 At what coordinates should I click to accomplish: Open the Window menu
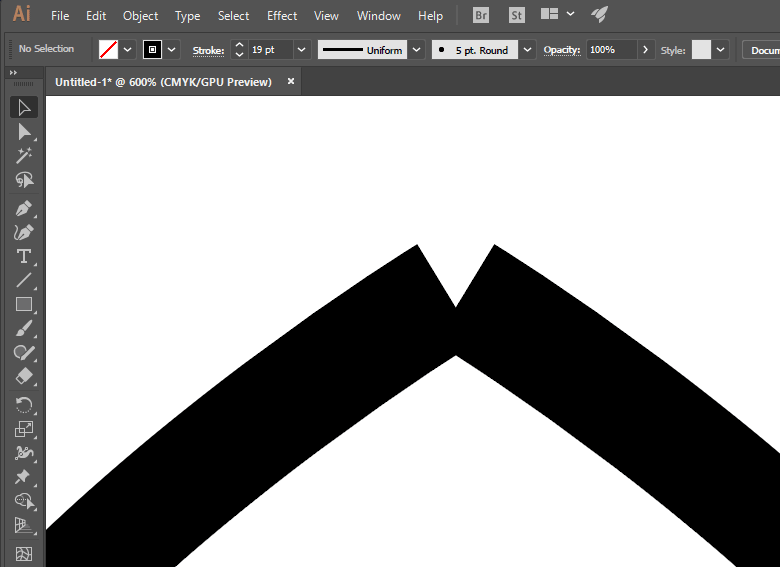click(x=379, y=16)
